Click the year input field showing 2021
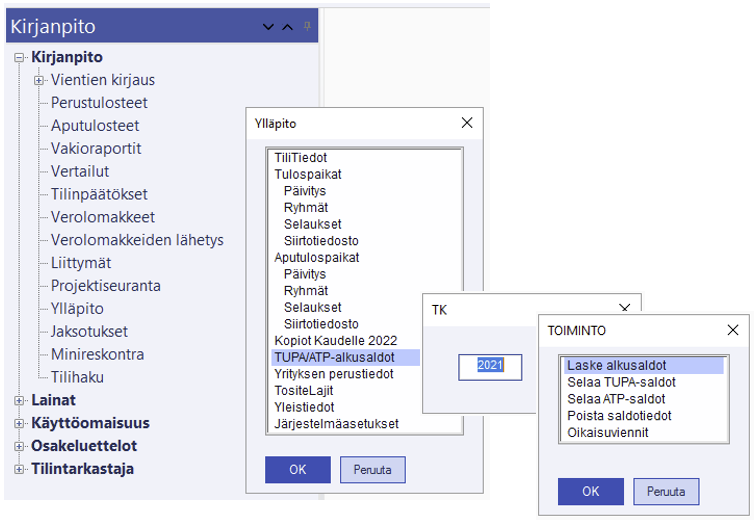Image resolution: width=755 pixels, height=520 pixels. tap(490, 366)
